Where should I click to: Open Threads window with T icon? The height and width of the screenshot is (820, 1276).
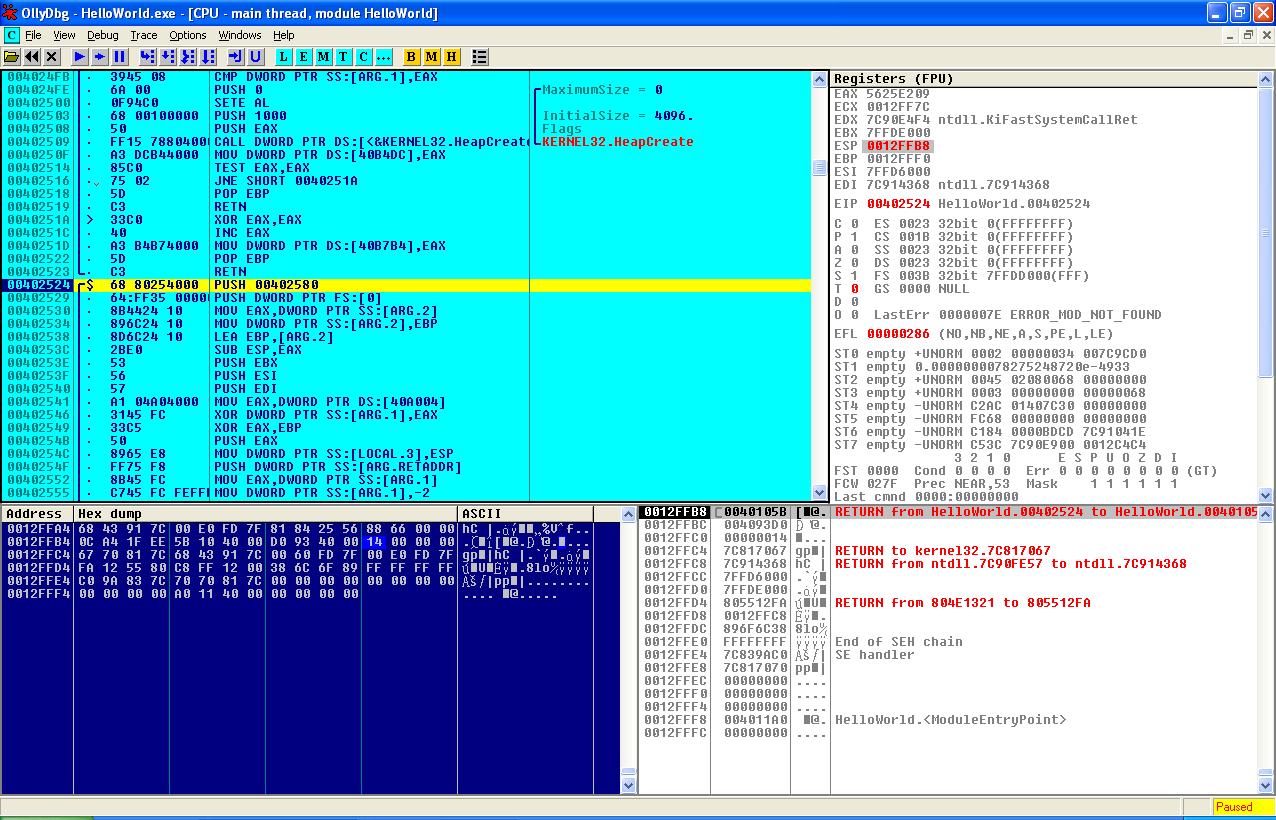pos(344,57)
